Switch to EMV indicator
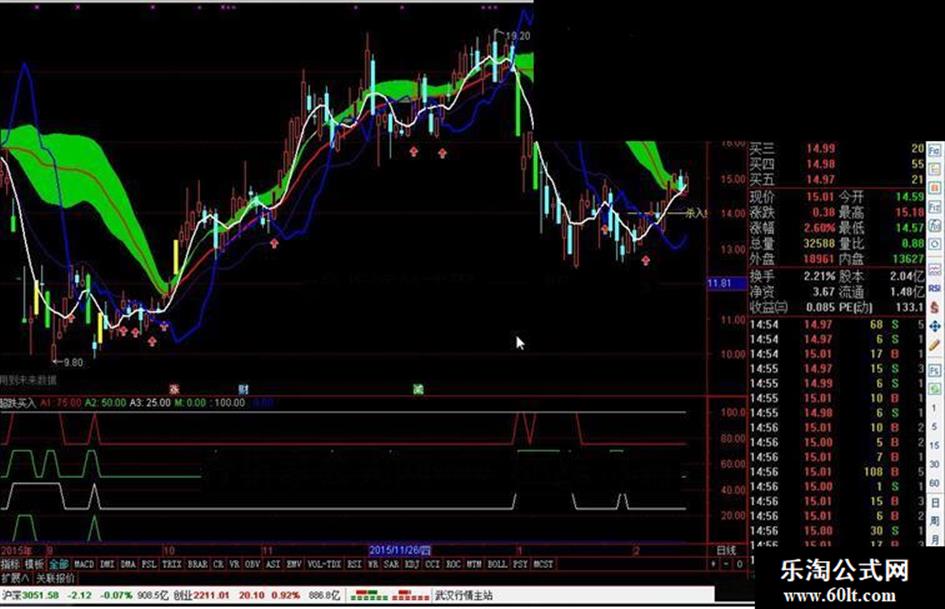 click(x=294, y=564)
